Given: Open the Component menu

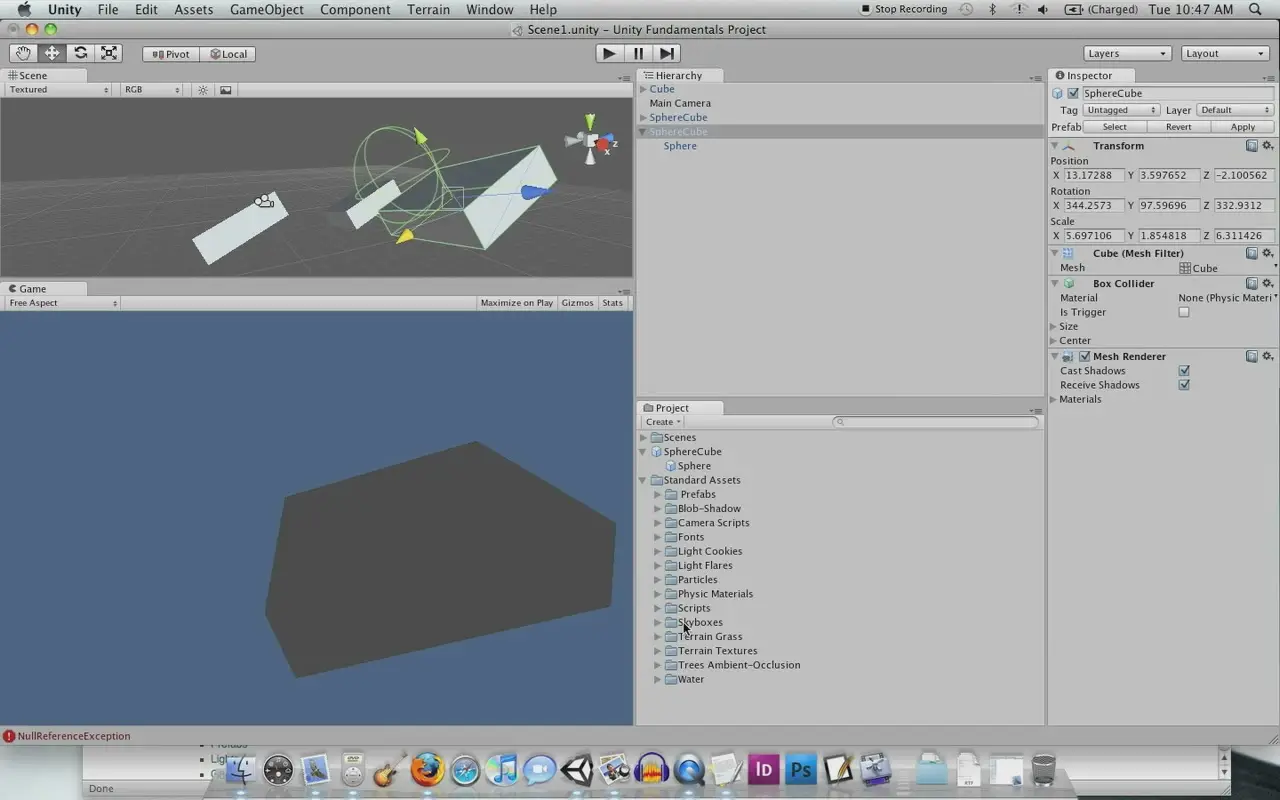Looking at the screenshot, I should (355, 9).
